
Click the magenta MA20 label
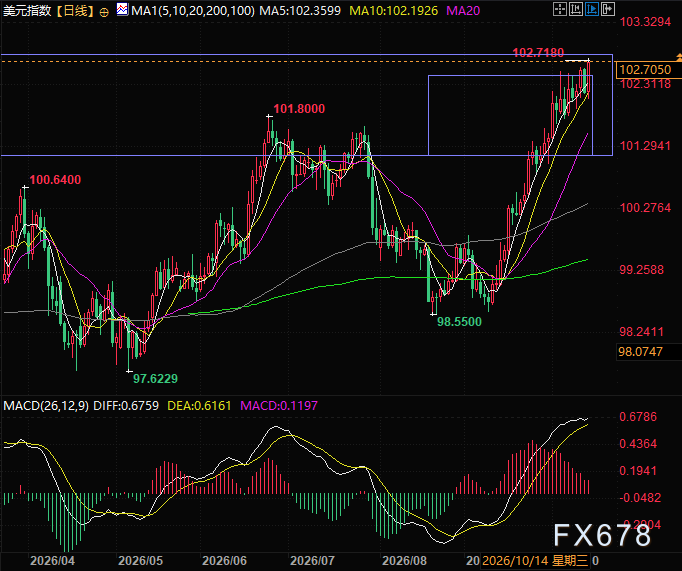(x=463, y=10)
